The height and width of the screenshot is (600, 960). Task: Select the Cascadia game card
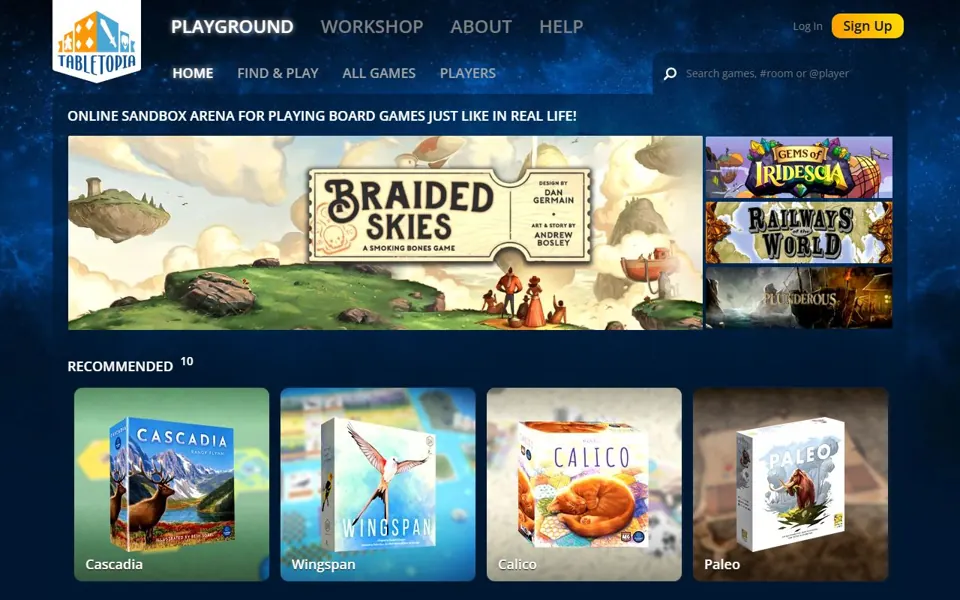pos(171,484)
